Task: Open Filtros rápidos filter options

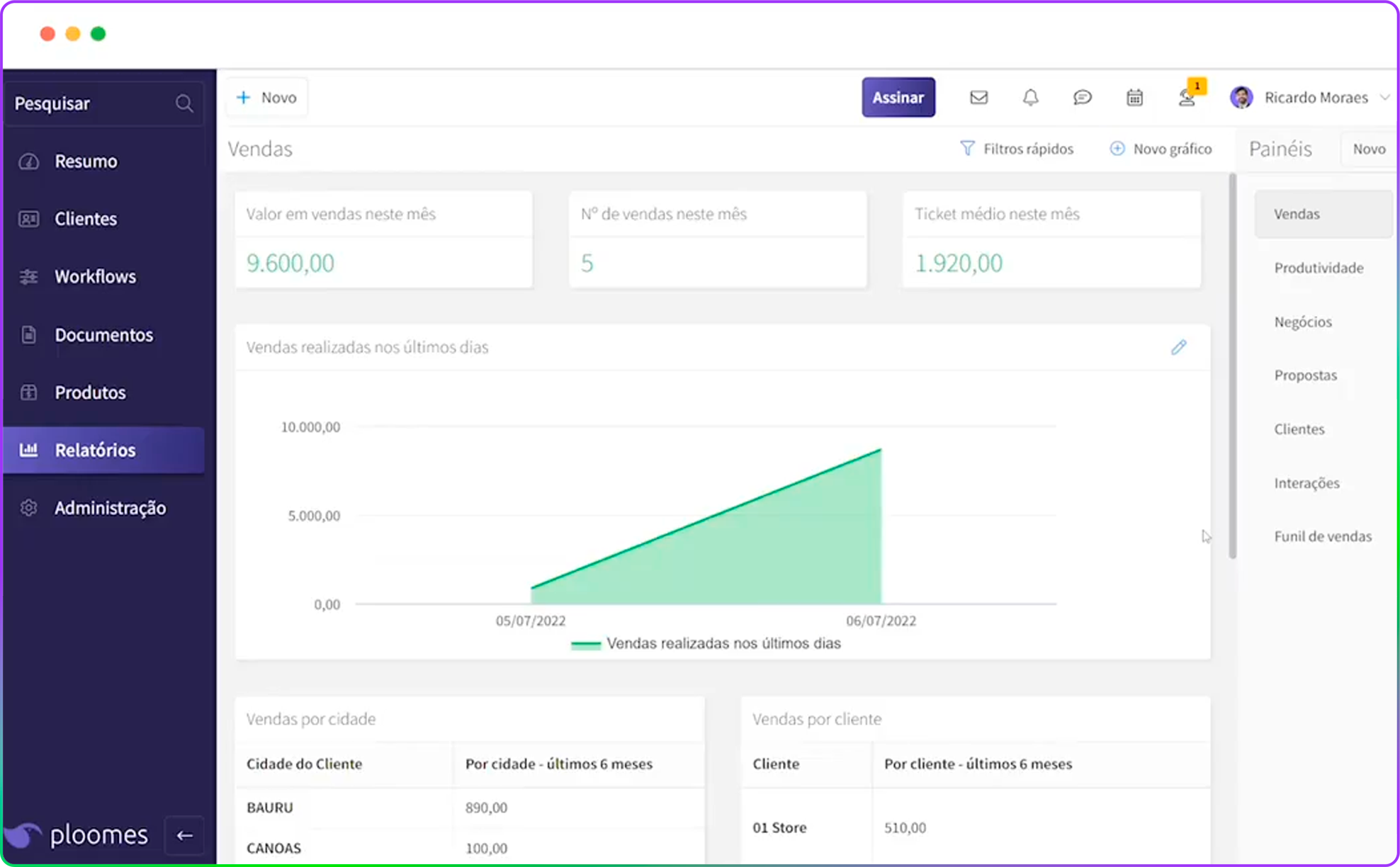Action: (1017, 149)
